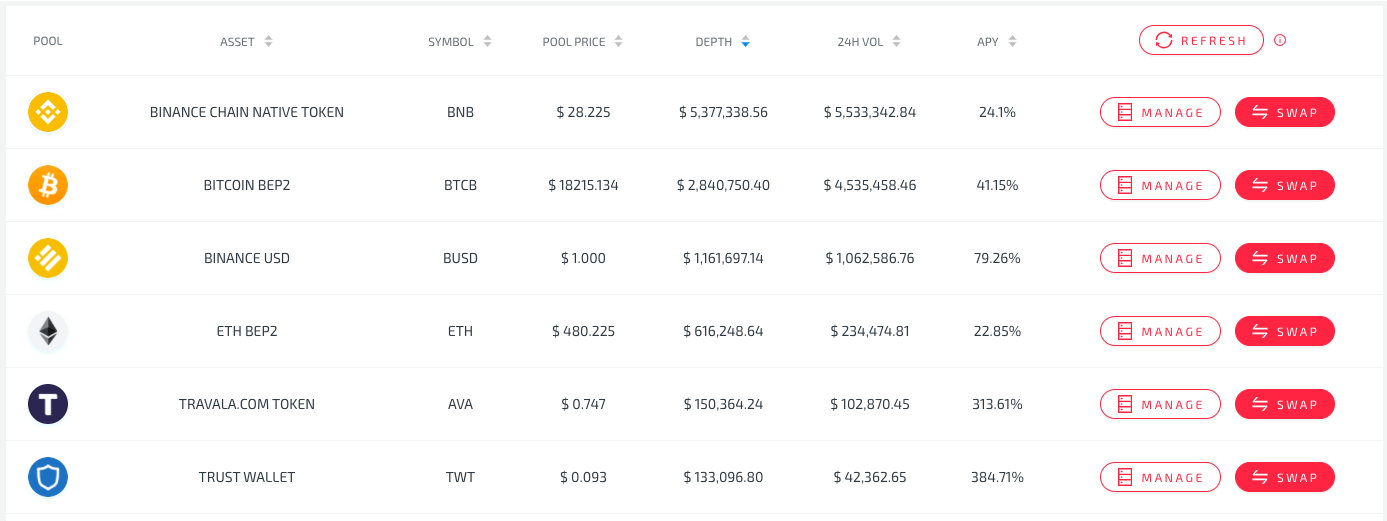Refresh the pool list
Screen dimensions: 1387x521
1201,40
